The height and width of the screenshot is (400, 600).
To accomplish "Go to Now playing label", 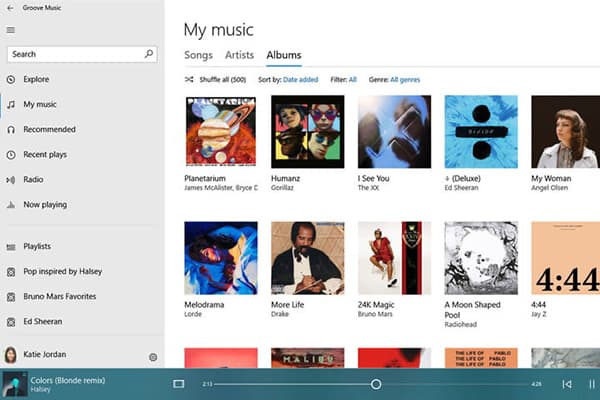I will 45,205.
